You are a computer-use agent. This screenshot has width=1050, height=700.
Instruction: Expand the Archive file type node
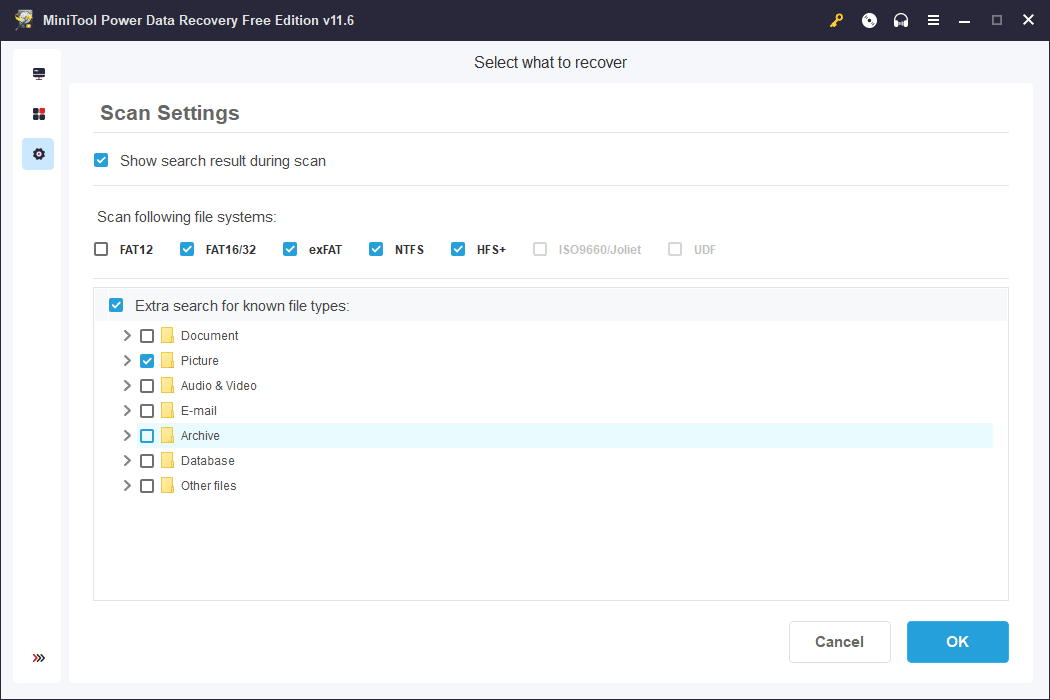point(127,435)
